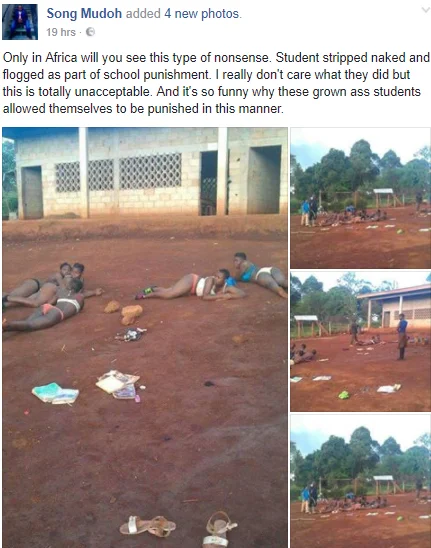View the bottom right photo thumbnail
The height and width of the screenshot is (548, 431).
coord(360,481)
